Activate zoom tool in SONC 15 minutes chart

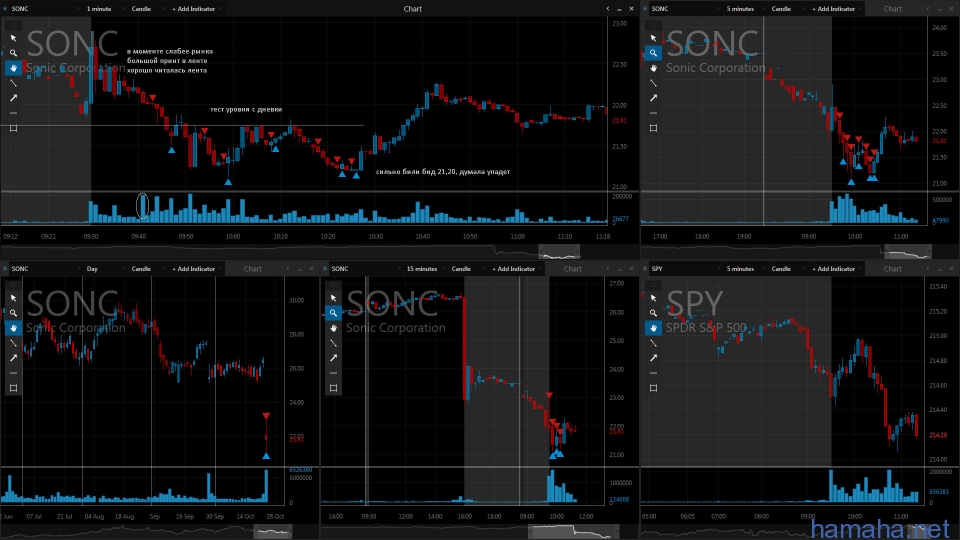click(334, 313)
